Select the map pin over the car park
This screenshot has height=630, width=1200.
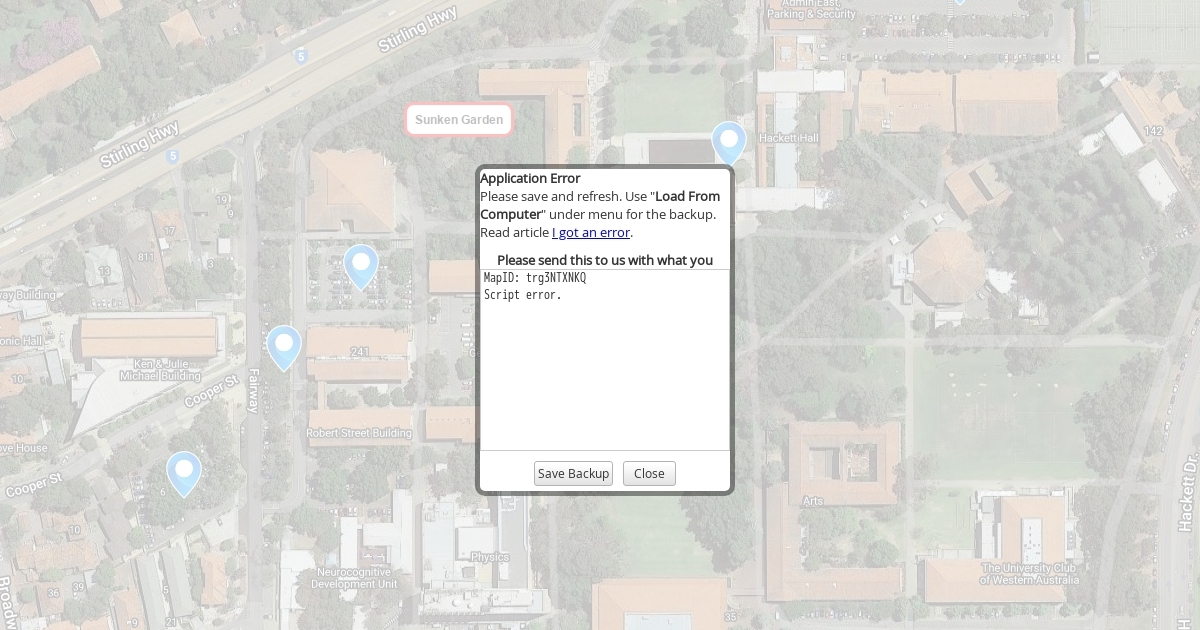[361, 265]
